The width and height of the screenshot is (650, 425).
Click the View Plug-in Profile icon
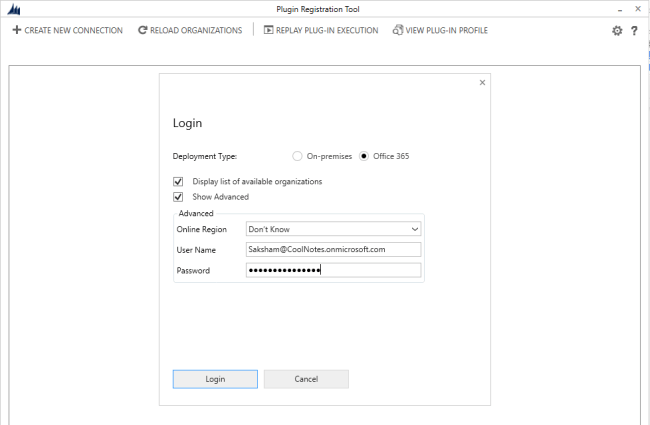click(x=398, y=30)
